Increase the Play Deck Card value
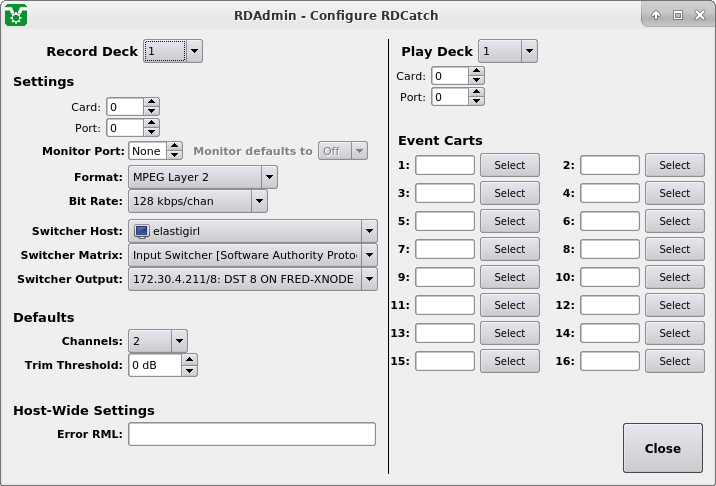Image resolution: width=716 pixels, height=486 pixels. pyautogui.click(x=477, y=71)
